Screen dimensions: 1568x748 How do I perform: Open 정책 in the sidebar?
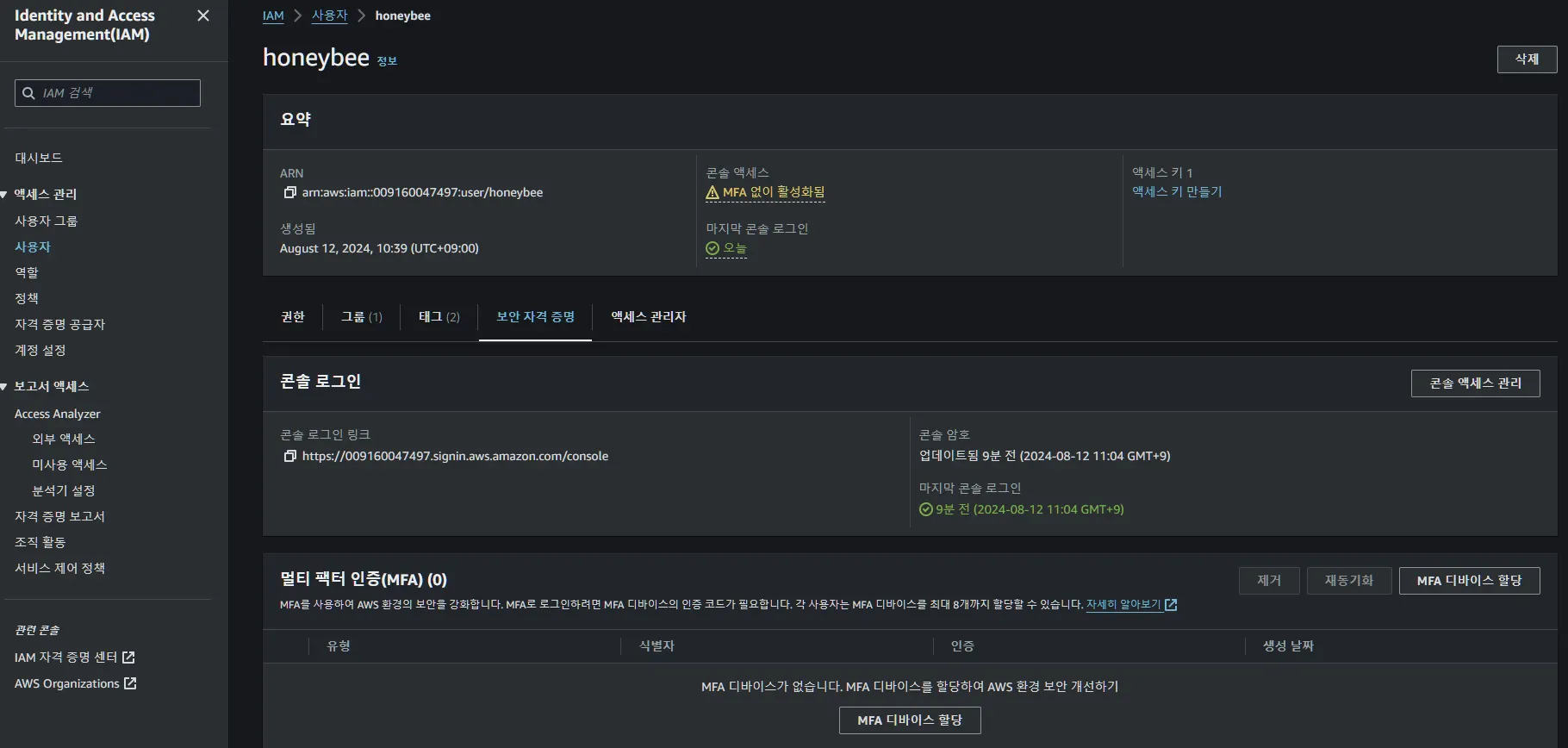(x=27, y=299)
